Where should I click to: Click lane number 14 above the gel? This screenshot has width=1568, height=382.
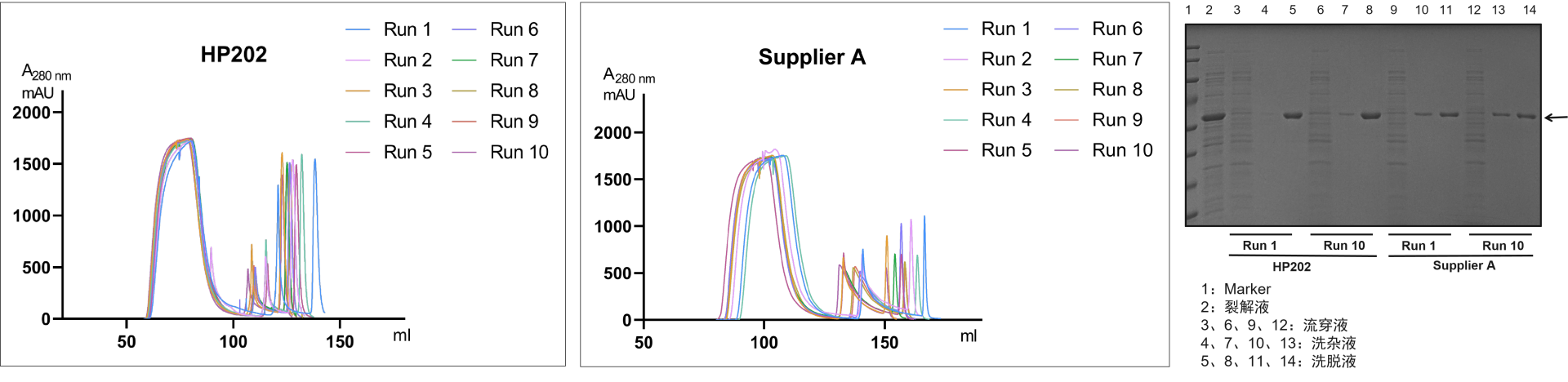pyautogui.click(x=1530, y=11)
